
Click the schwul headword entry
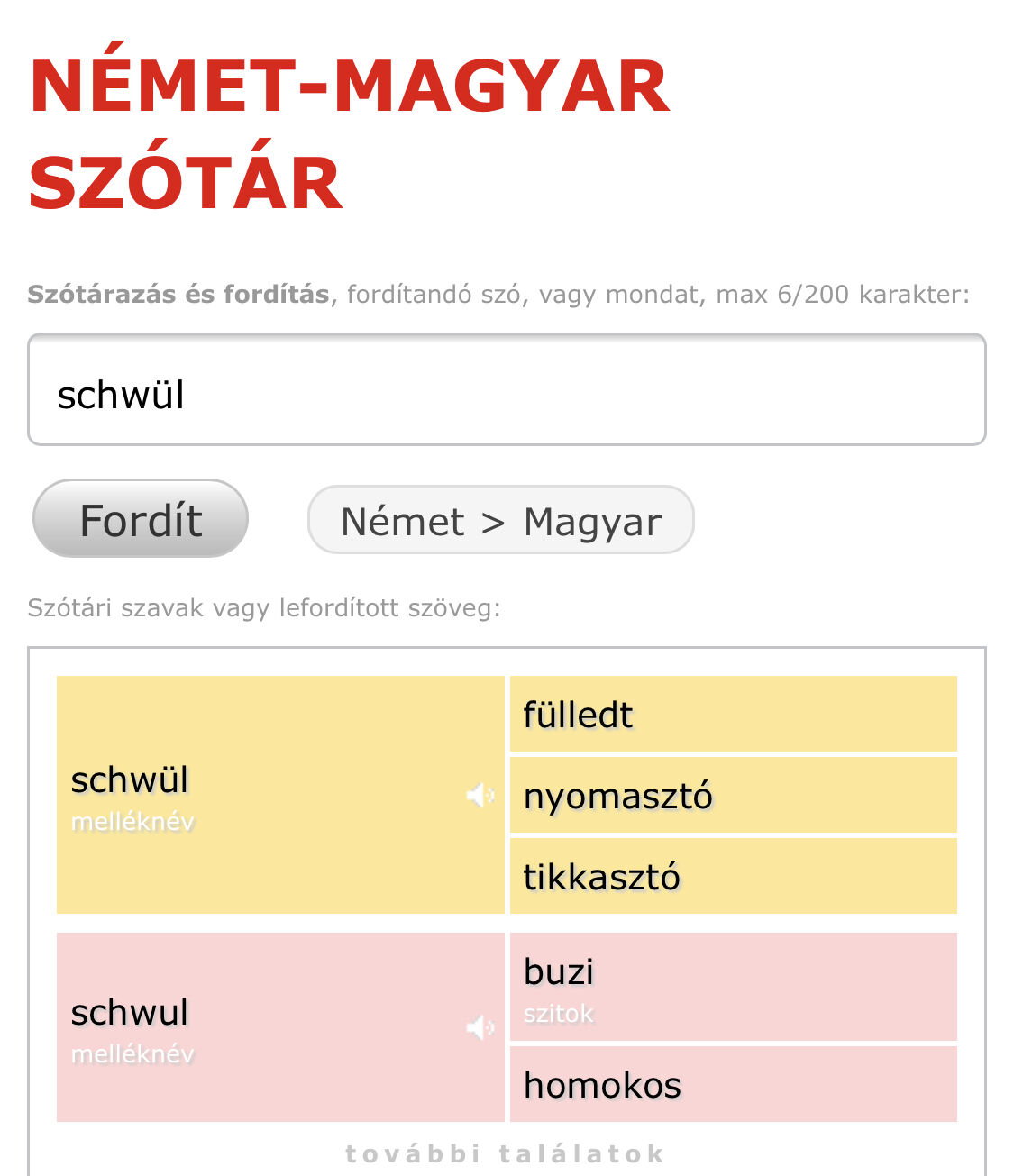[x=130, y=1013]
